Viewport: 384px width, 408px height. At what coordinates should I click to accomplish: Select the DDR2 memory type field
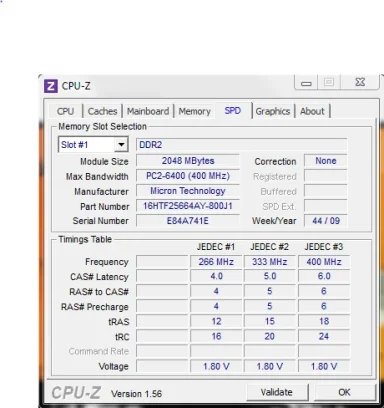pos(241,145)
